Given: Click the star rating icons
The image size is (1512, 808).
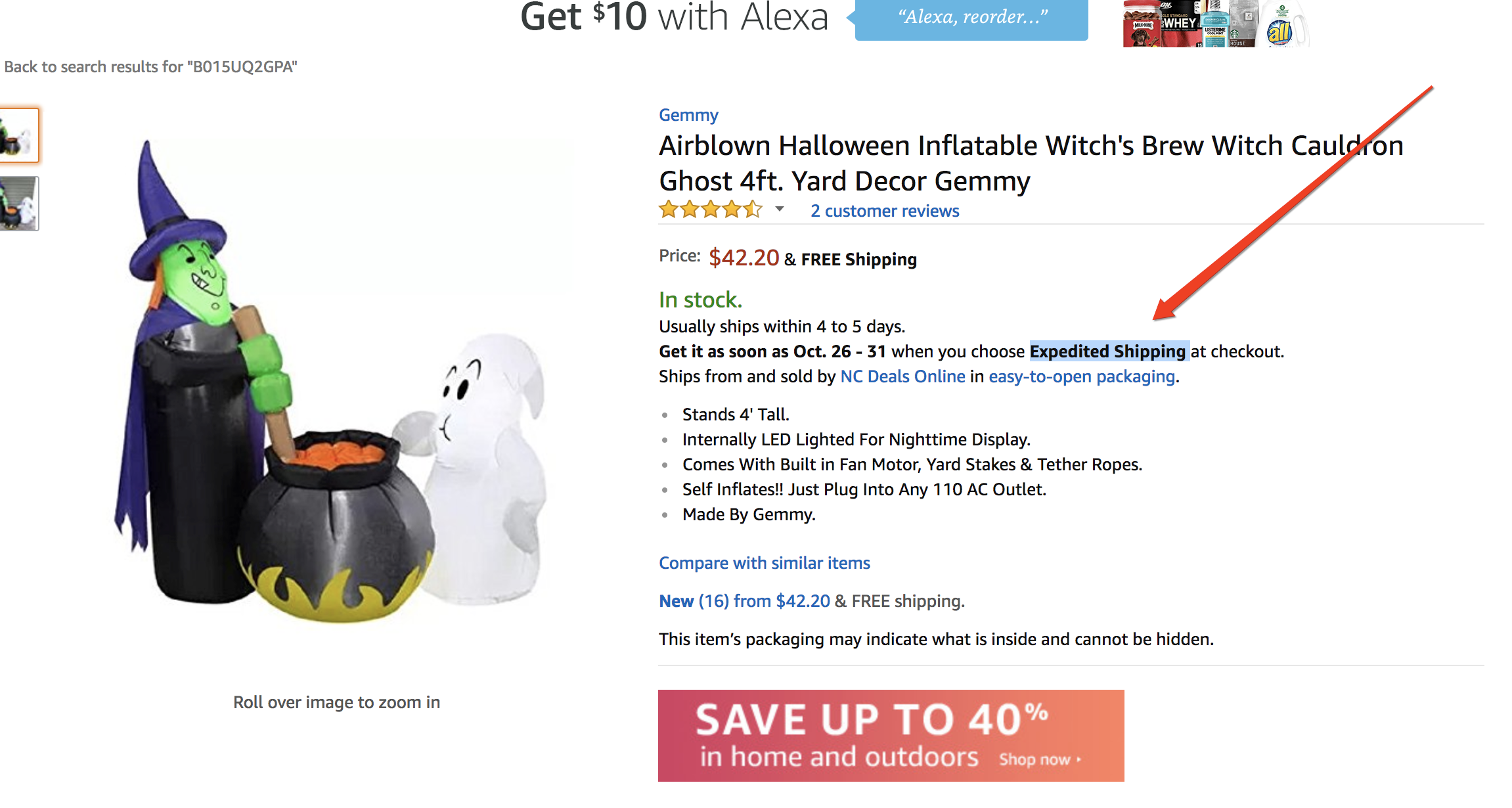Looking at the screenshot, I should pyautogui.click(x=711, y=210).
